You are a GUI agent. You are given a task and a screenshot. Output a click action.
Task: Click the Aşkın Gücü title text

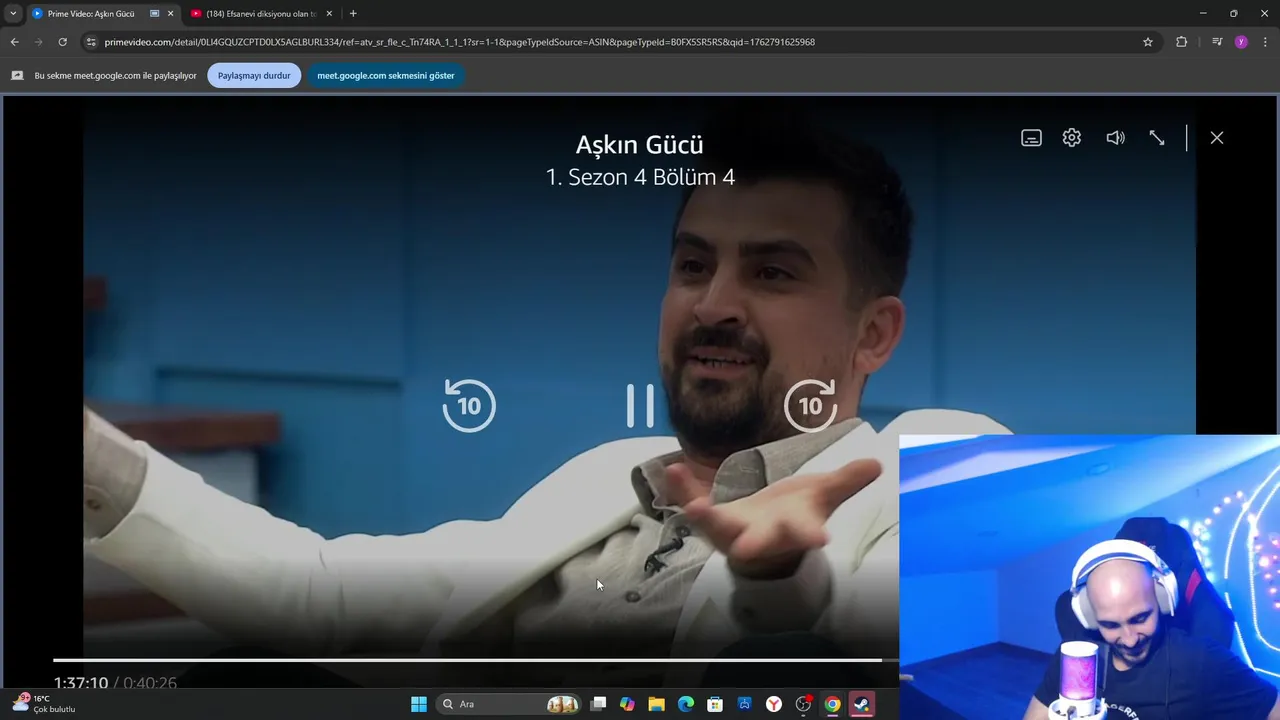640,144
